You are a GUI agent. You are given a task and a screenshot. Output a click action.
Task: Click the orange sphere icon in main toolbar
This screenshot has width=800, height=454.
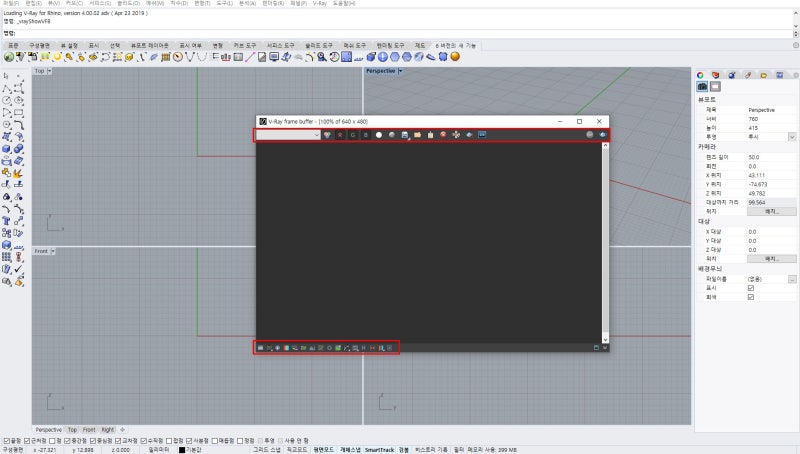[x=455, y=57]
